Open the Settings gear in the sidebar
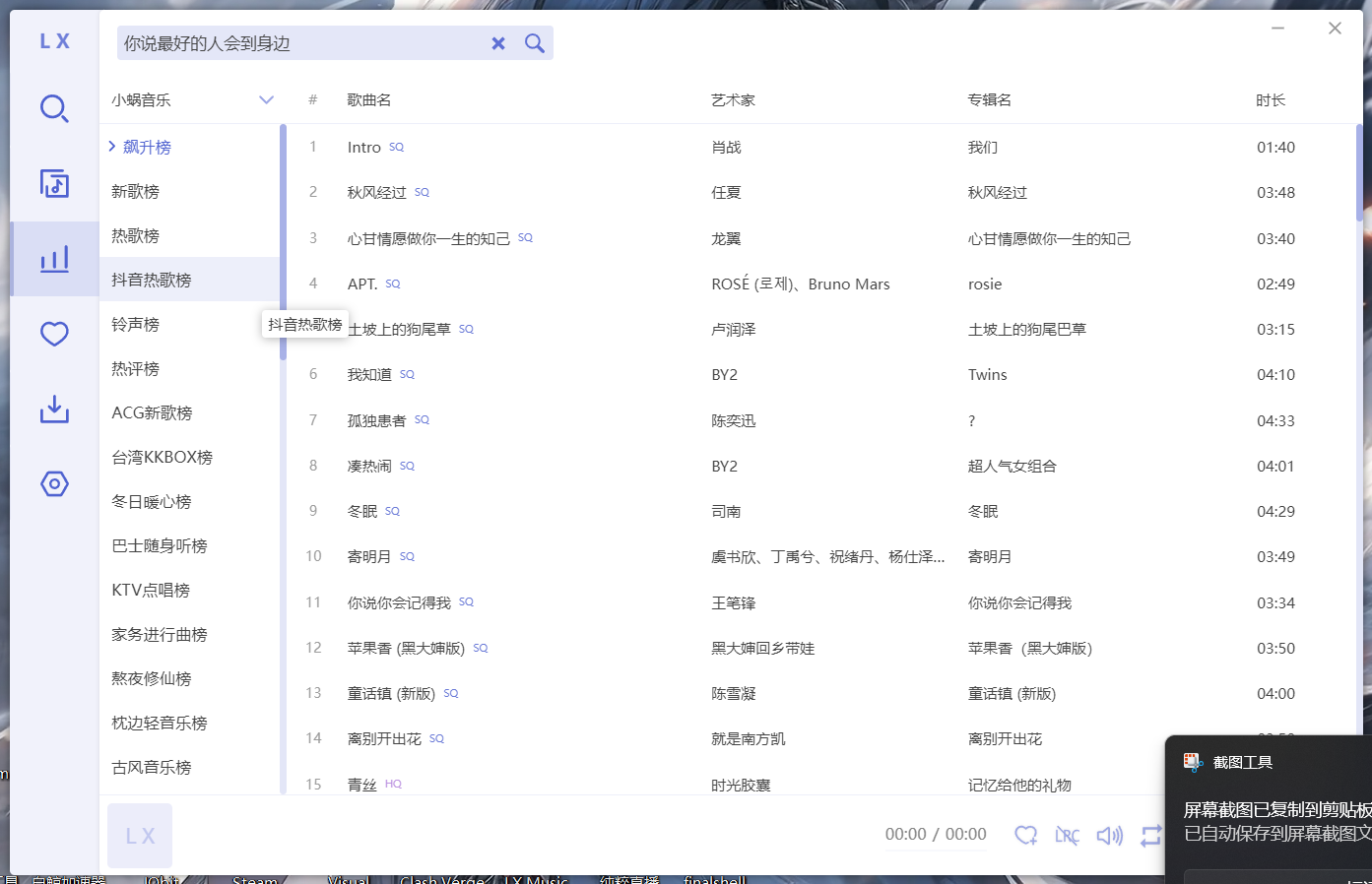The image size is (1372, 884). point(54,483)
